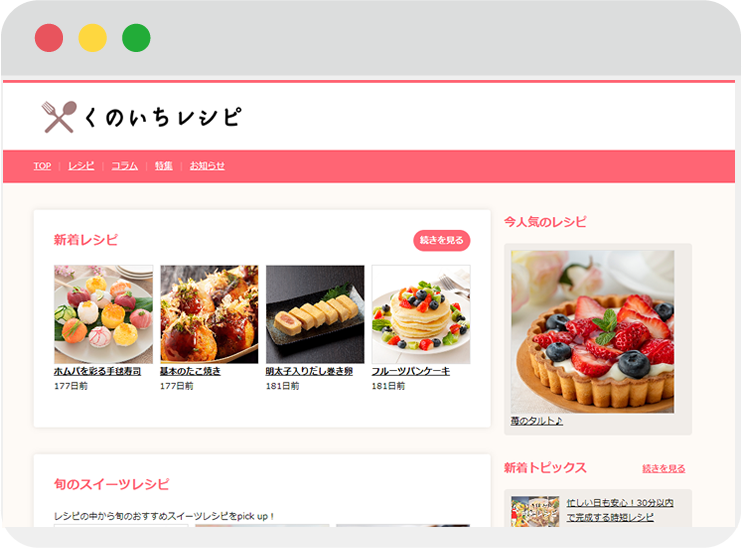
Task: Open the TOP navigation link
Action: [42, 166]
